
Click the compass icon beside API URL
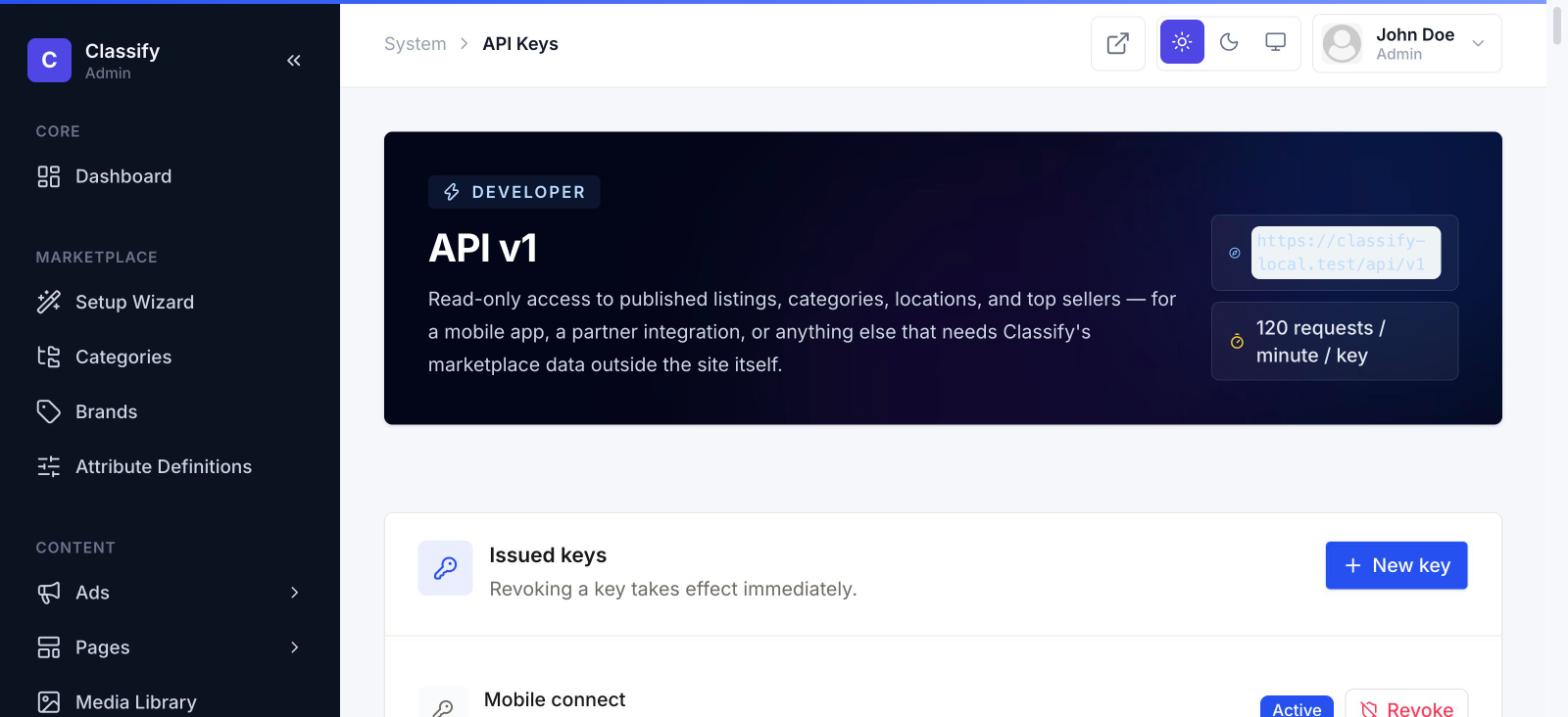[1234, 253]
